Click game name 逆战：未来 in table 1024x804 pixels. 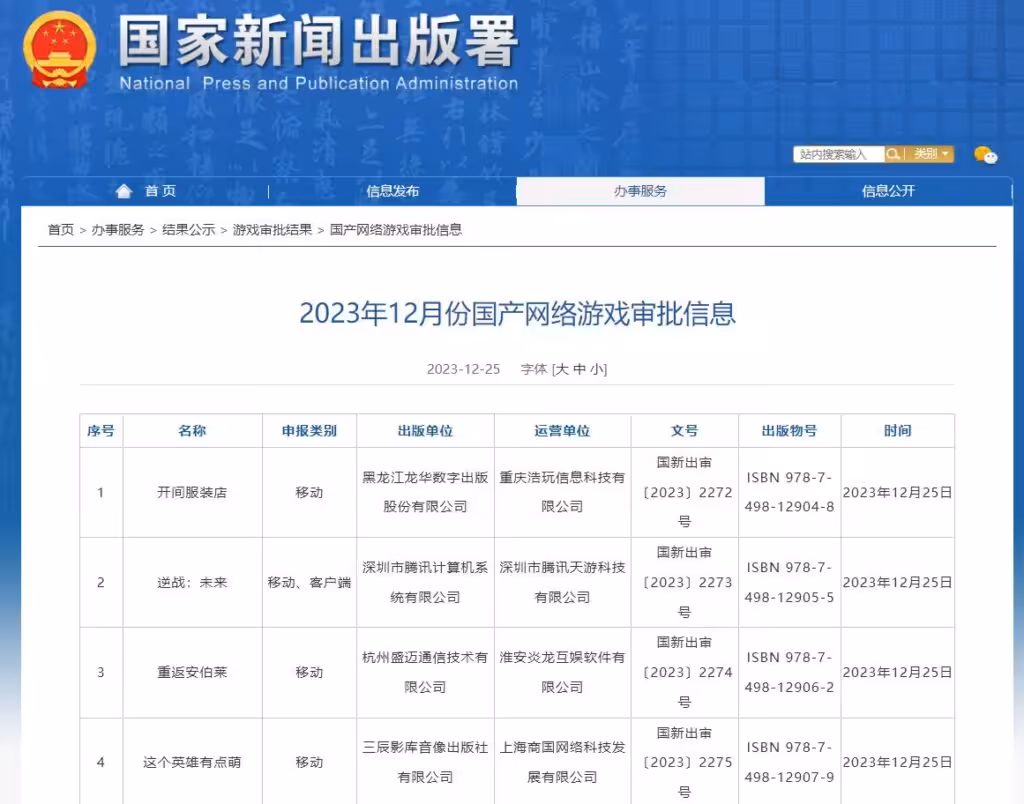tap(192, 582)
